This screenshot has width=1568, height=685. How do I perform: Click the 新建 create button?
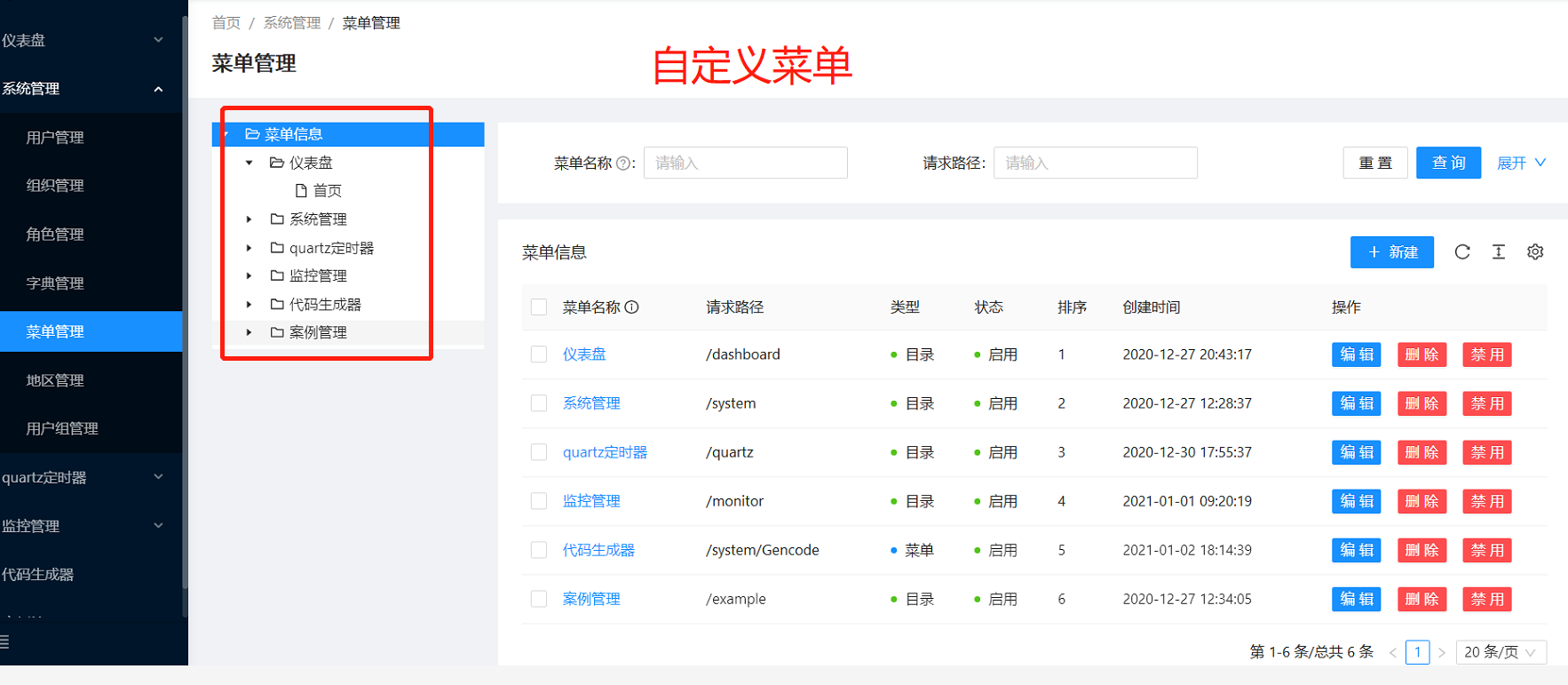point(1392,252)
